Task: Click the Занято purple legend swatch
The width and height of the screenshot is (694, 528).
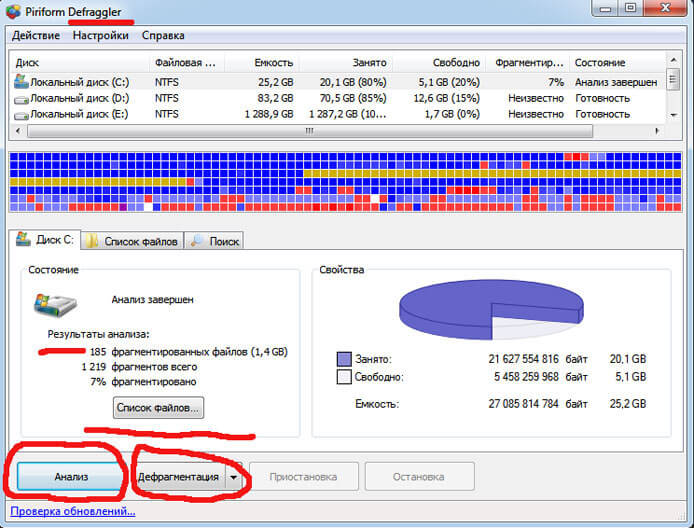Action: click(x=344, y=359)
